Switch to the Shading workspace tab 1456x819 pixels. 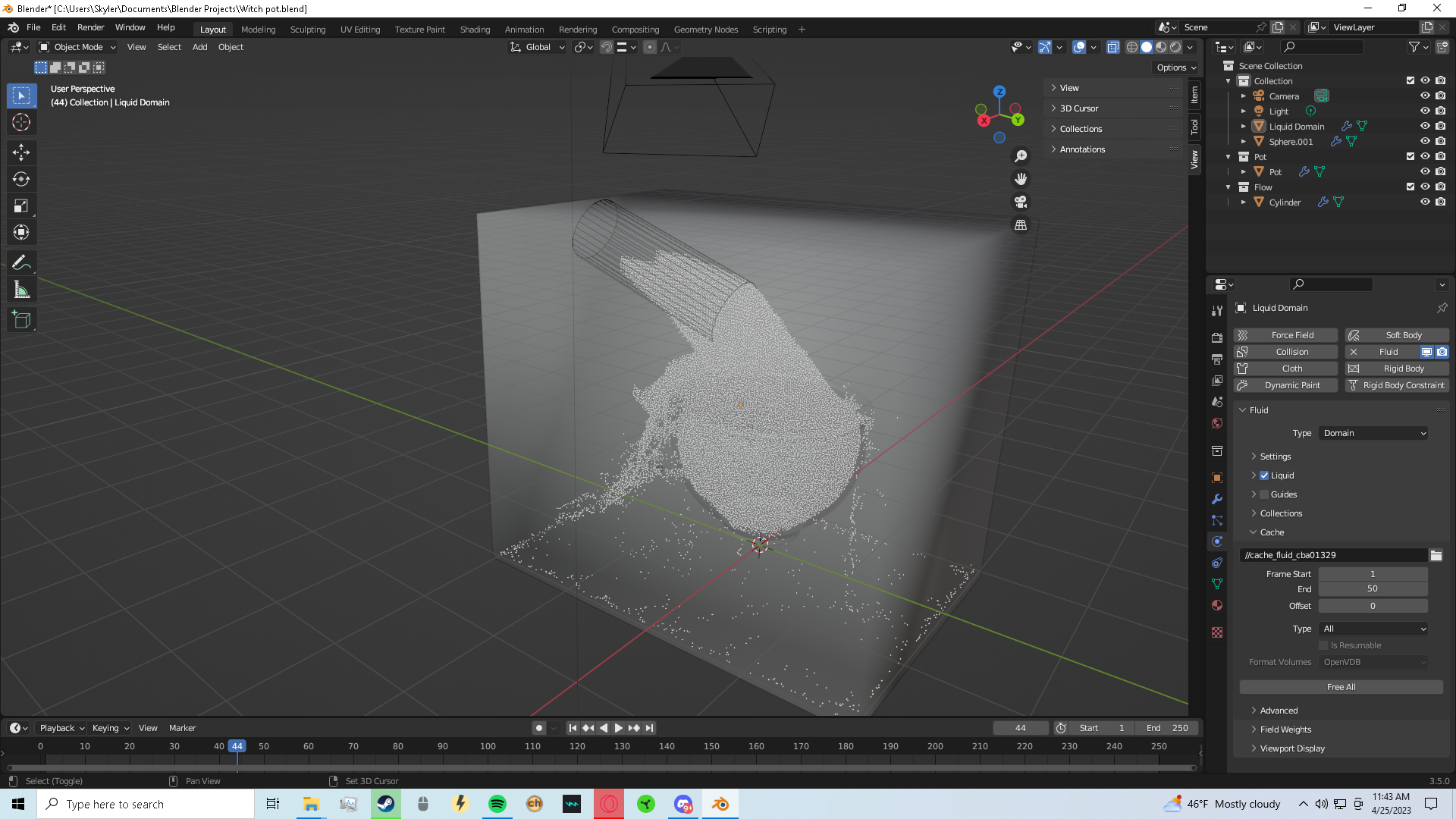tap(475, 30)
